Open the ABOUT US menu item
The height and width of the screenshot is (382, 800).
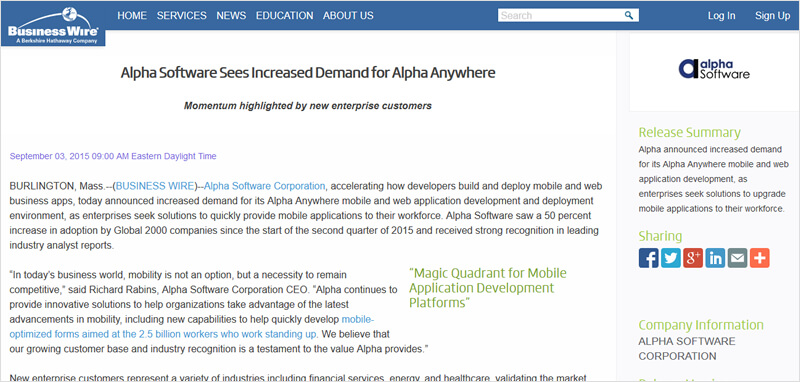tap(348, 15)
